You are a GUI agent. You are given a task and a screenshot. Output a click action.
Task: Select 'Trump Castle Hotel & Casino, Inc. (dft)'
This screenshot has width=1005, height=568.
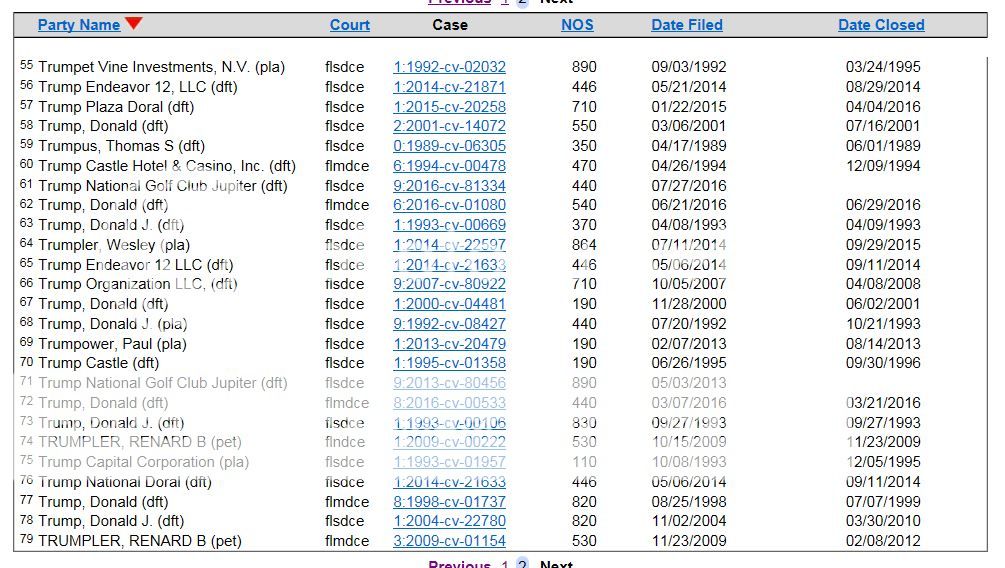[167, 165]
